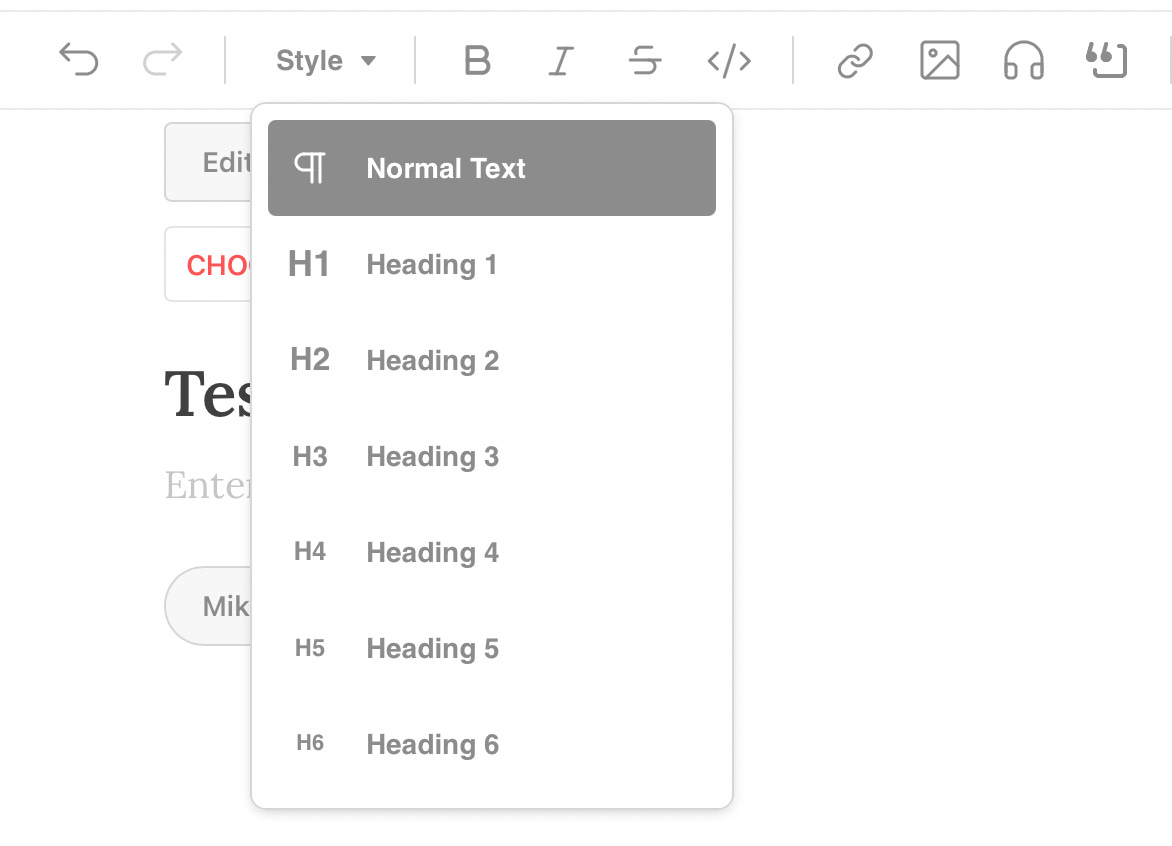
Task: Apply Bold formatting
Action: tap(477, 61)
